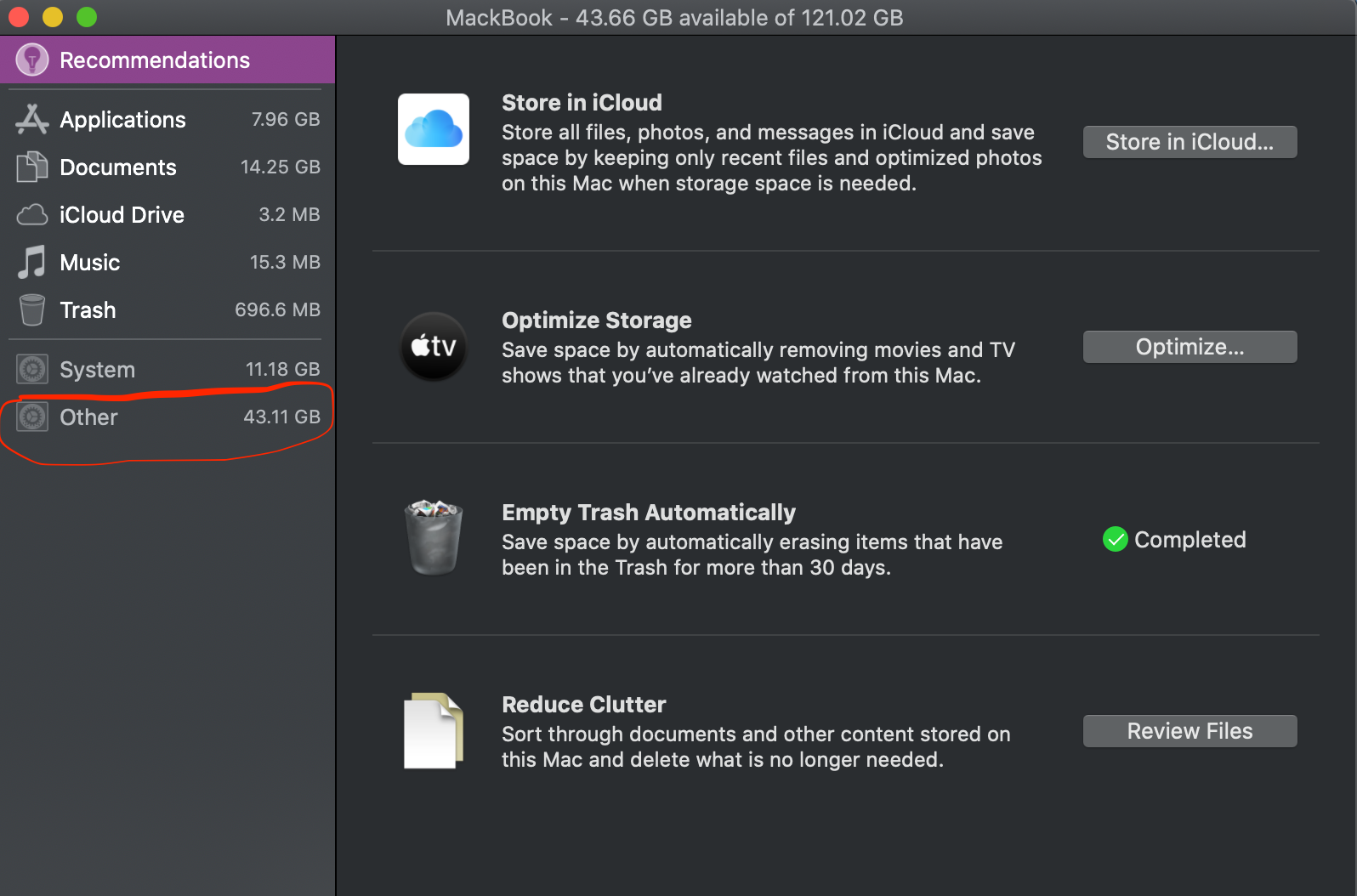Click the green zoom window button
The height and width of the screenshot is (896, 1357).
click(87, 17)
